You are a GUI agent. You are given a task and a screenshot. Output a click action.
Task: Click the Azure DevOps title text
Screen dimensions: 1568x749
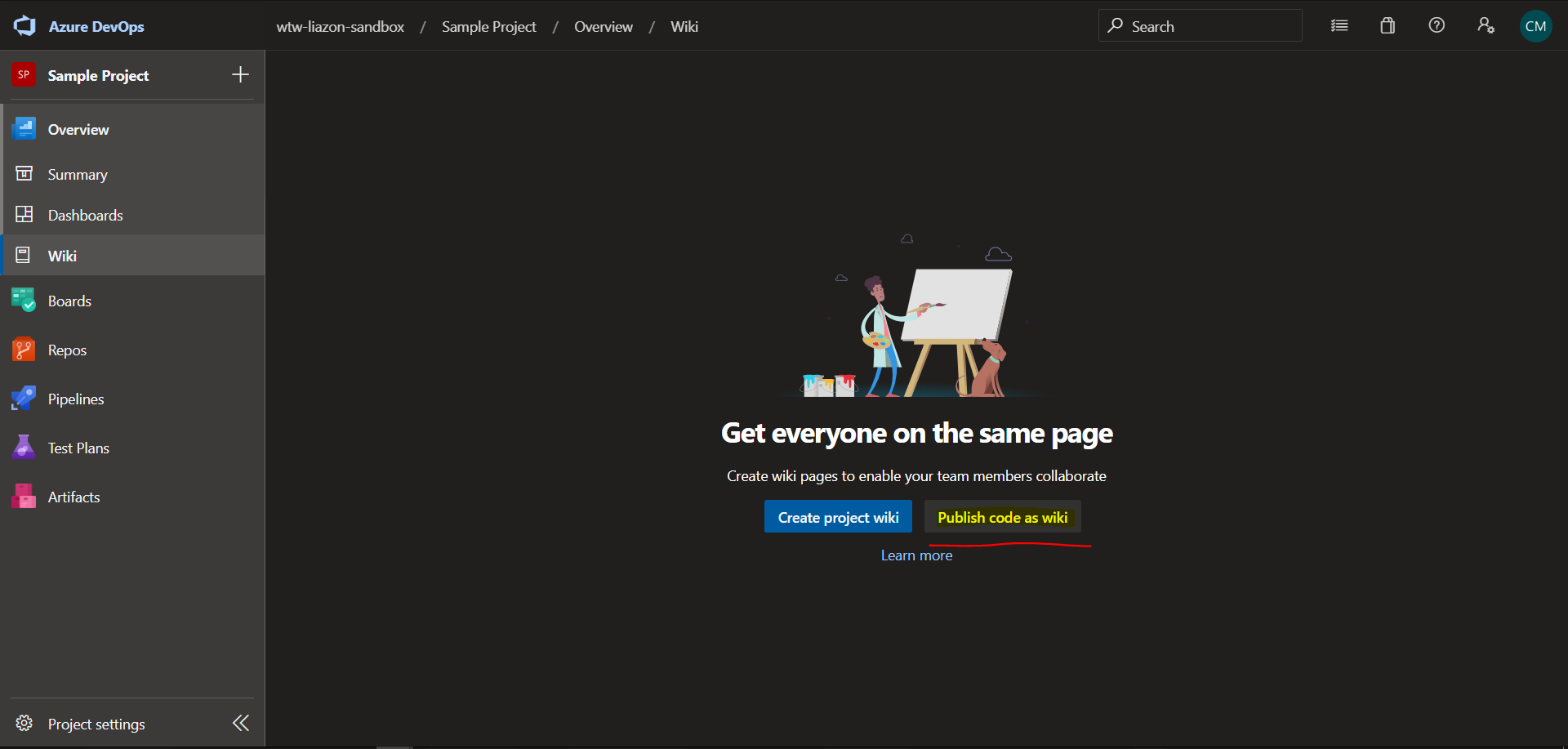96,26
